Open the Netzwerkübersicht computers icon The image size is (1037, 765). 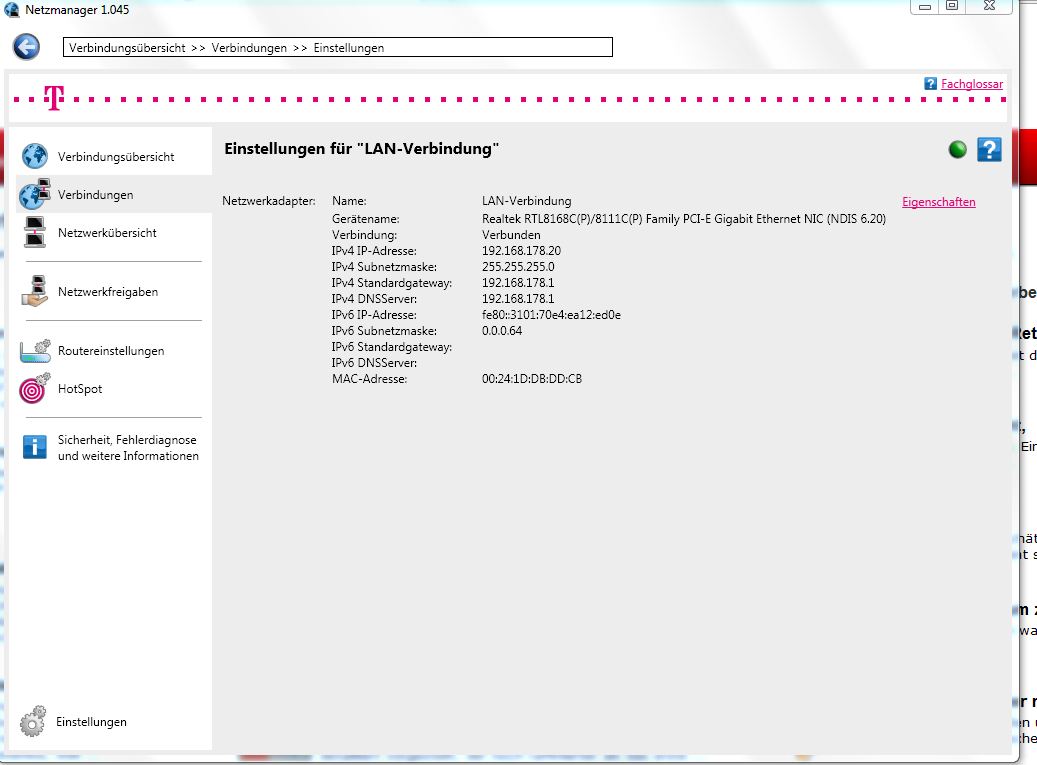[x=34, y=232]
